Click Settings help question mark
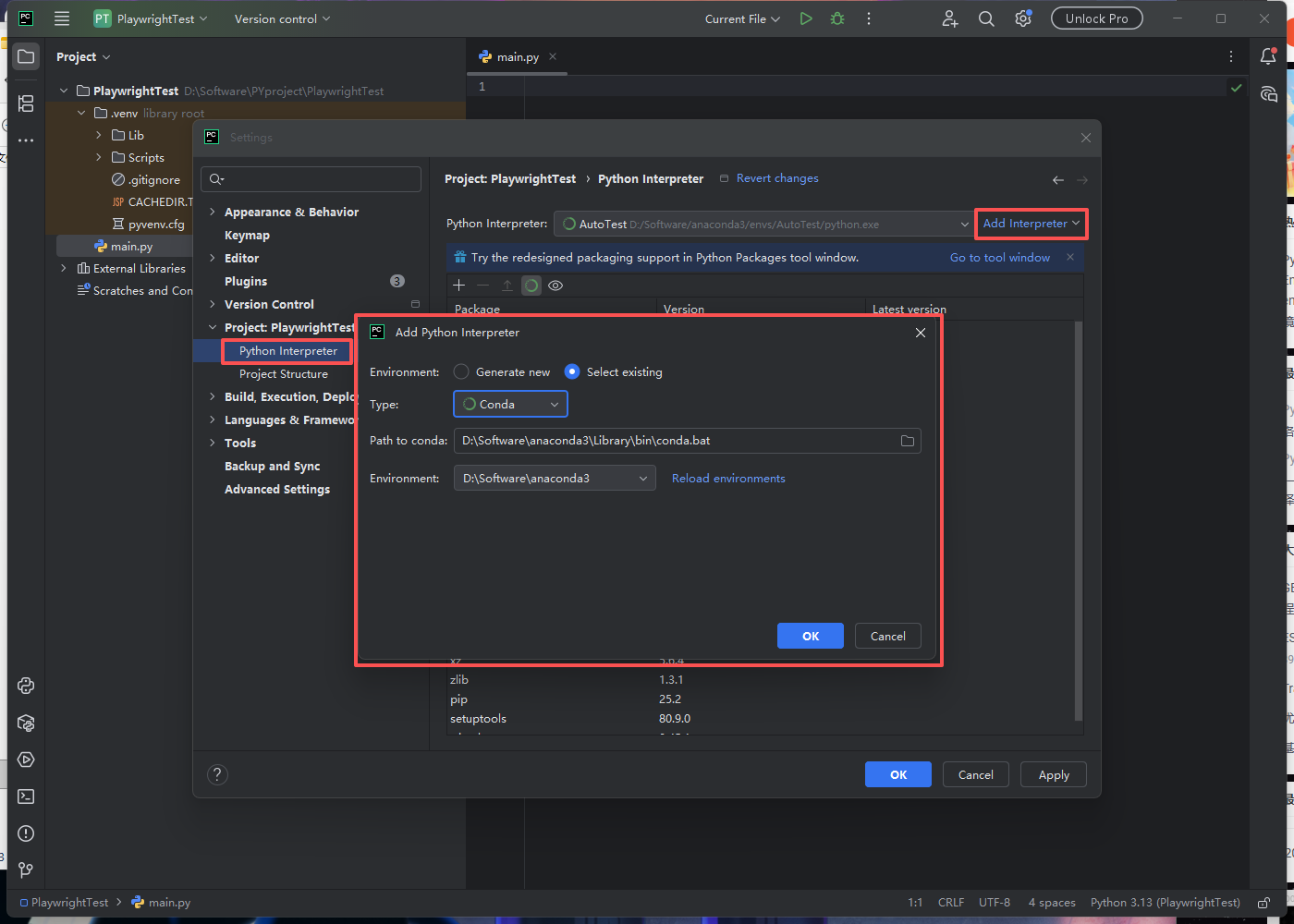This screenshot has height=924, width=1294. click(217, 774)
